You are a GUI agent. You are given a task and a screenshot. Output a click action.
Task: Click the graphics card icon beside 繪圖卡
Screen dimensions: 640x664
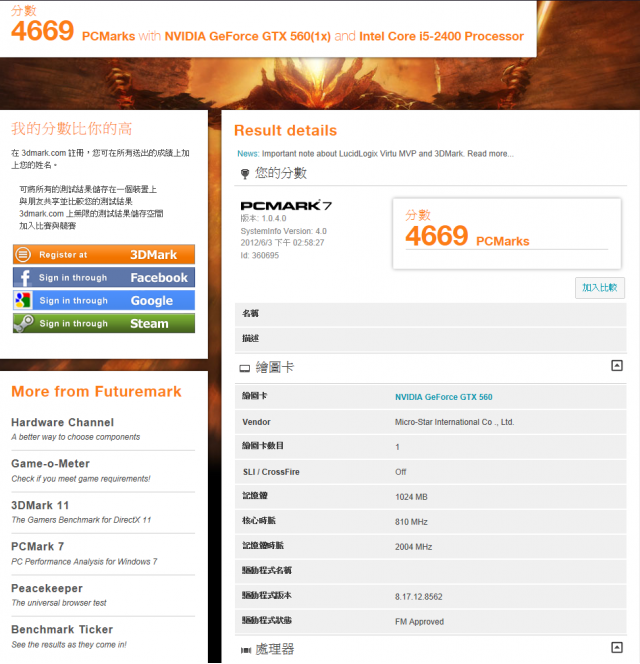click(x=245, y=368)
